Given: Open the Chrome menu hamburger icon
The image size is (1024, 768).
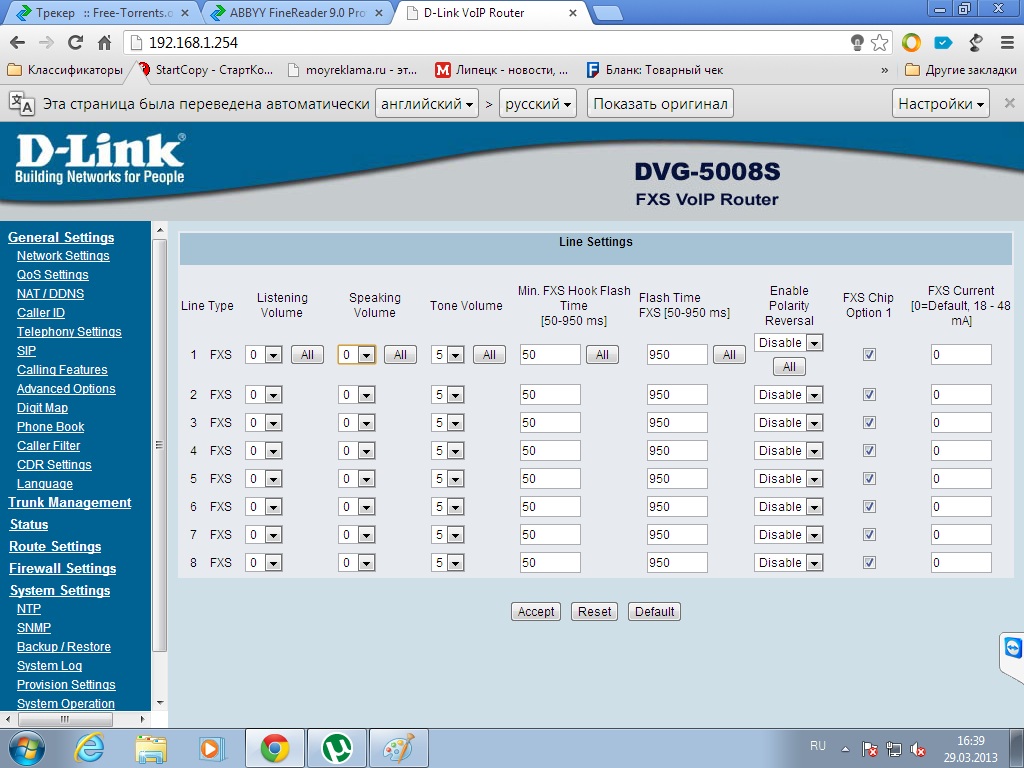Looking at the screenshot, I should tap(1007, 42).
